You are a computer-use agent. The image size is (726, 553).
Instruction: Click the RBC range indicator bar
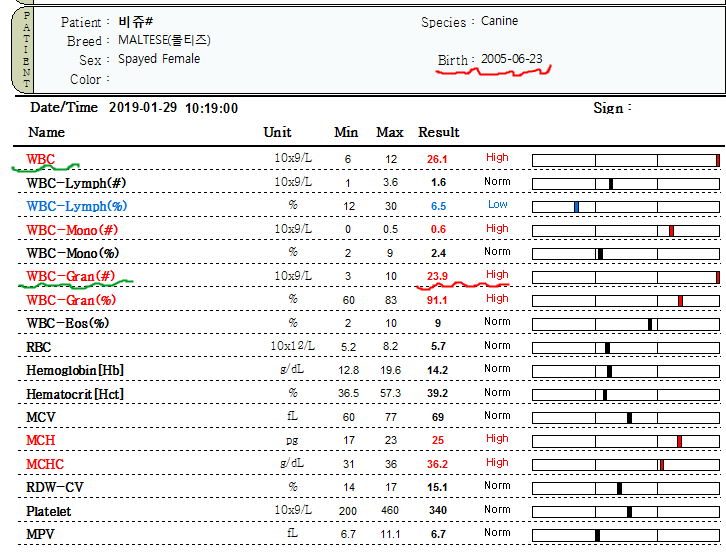626,348
